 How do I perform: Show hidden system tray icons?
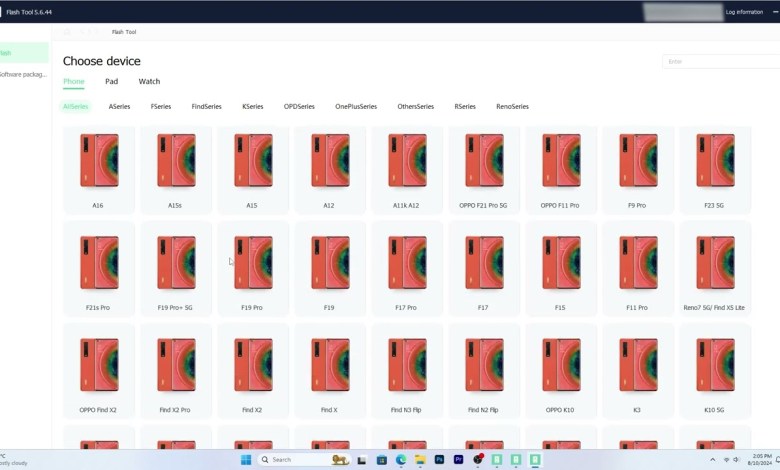712,459
